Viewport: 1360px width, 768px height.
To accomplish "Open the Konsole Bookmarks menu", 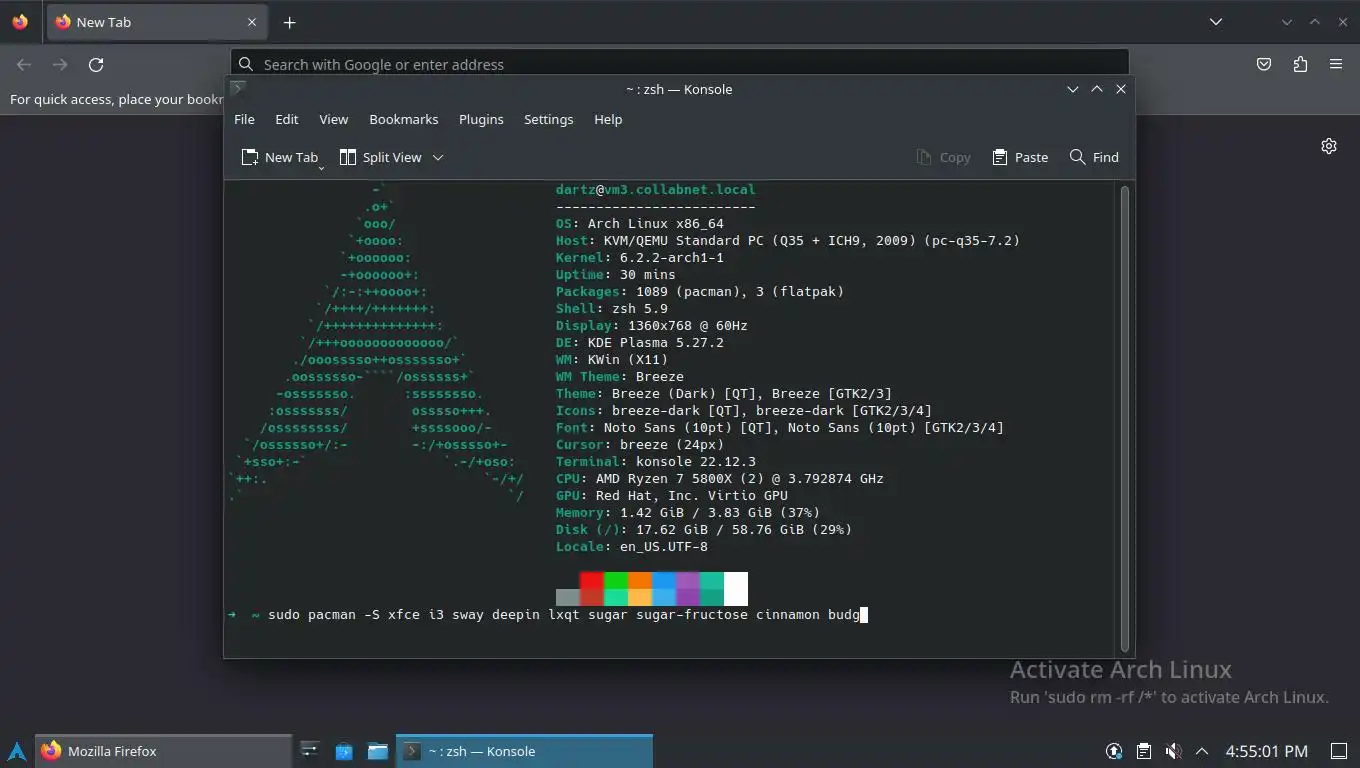I will point(404,119).
